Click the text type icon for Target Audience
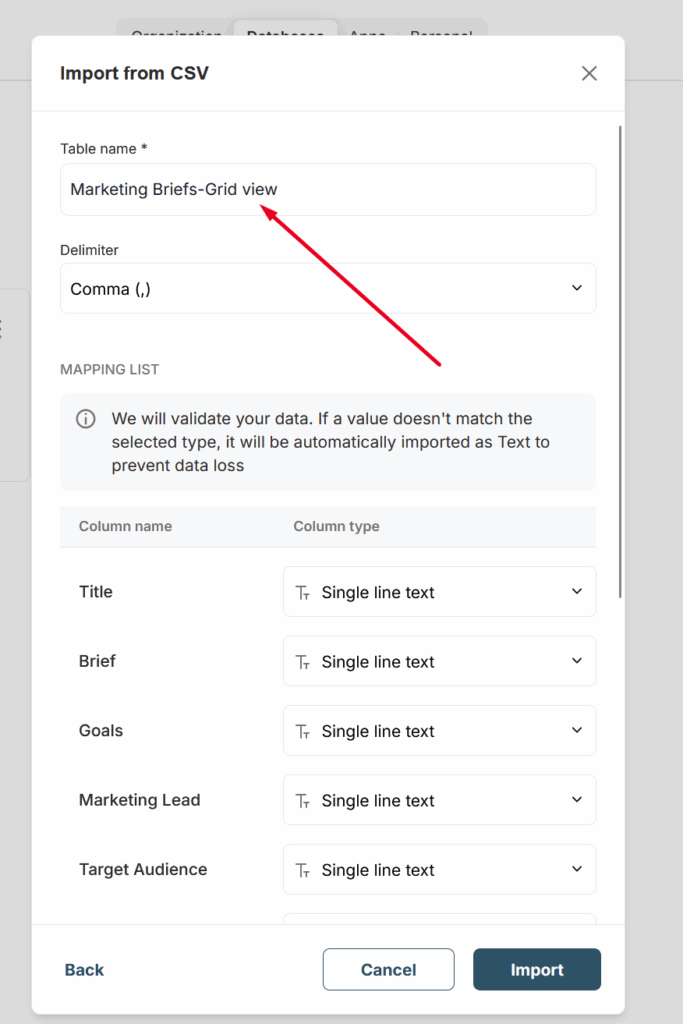This screenshot has height=1024, width=683. point(303,870)
